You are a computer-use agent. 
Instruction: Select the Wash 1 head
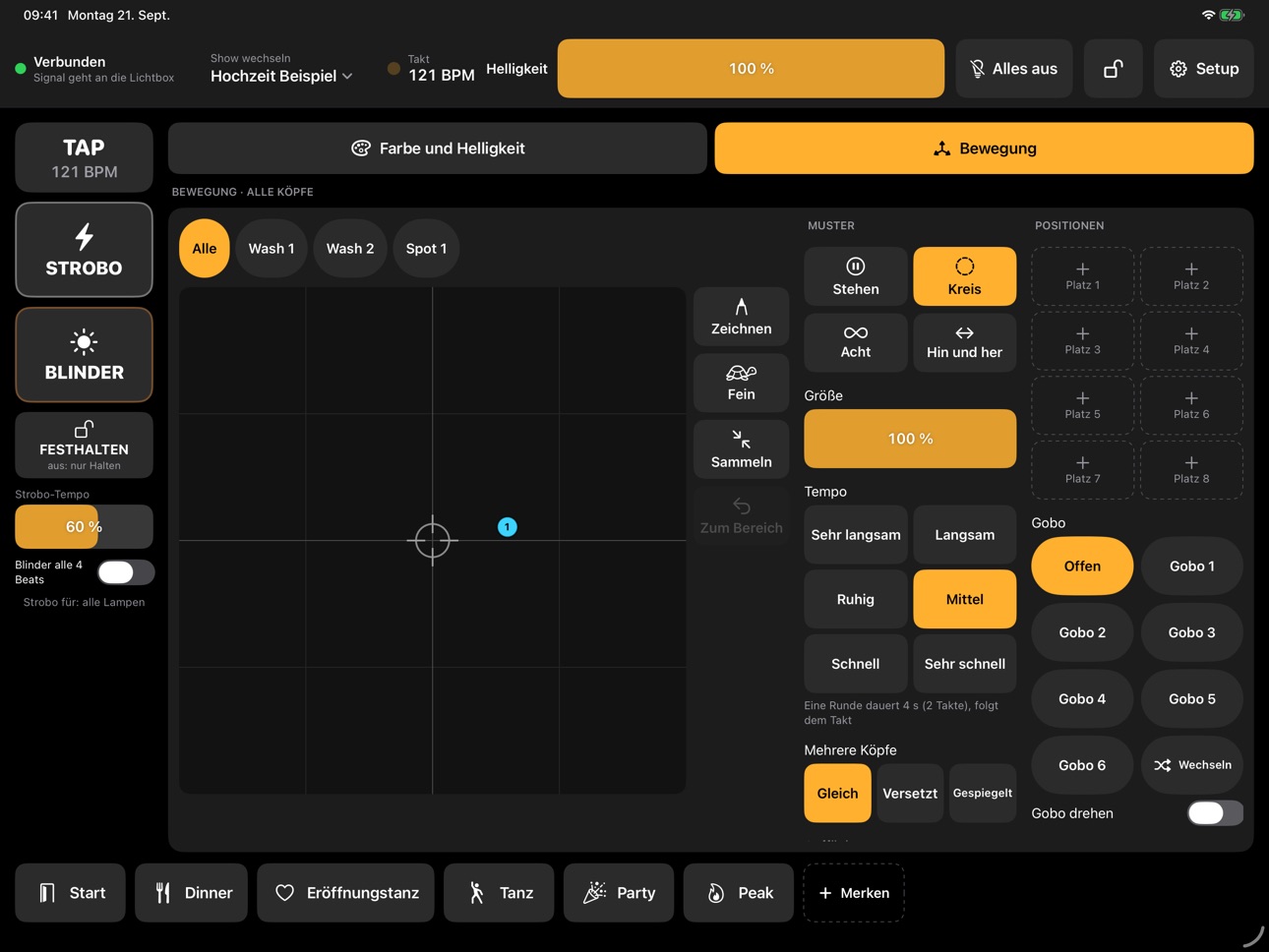pyautogui.click(x=272, y=249)
